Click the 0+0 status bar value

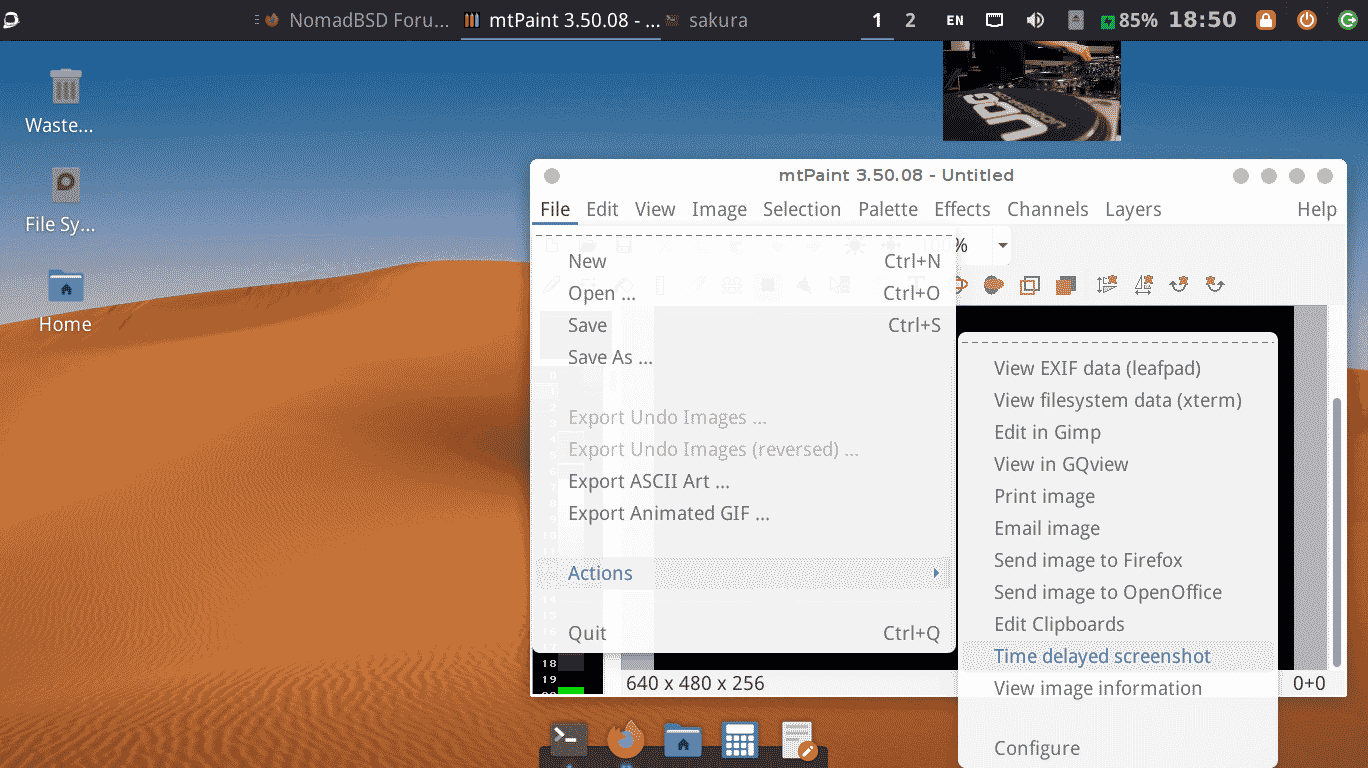[1309, 684]
